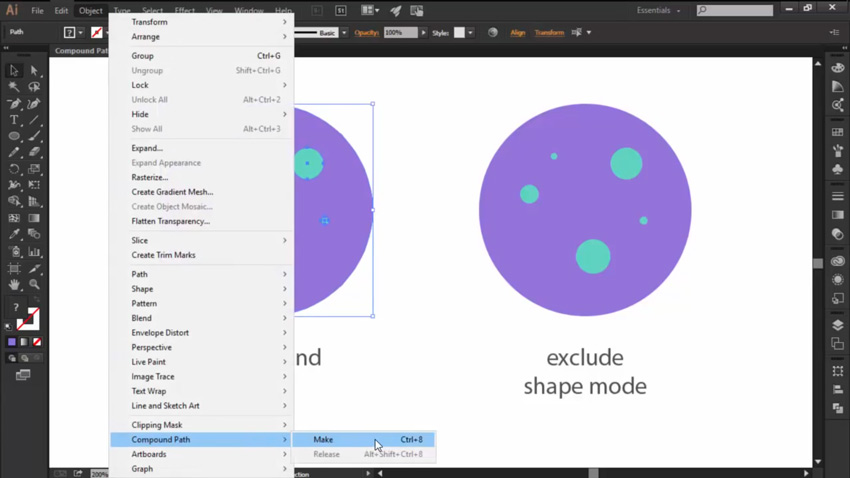Select the Eyedropper tool
This screenshot has width=850, height=478.
pos(14,235)
